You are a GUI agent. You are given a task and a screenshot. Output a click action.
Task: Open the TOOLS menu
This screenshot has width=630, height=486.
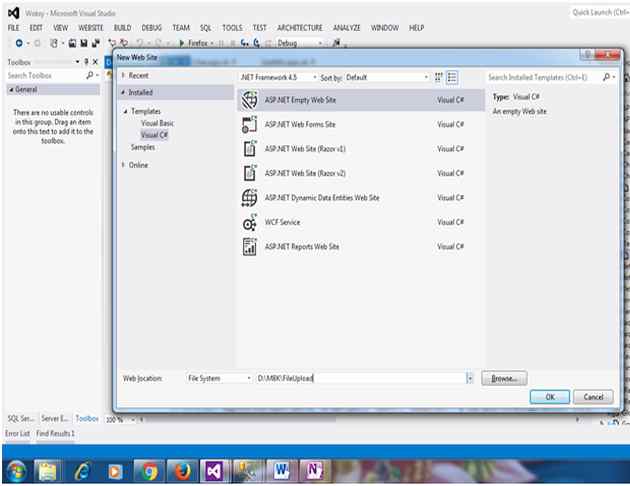[x=232, y=28]
